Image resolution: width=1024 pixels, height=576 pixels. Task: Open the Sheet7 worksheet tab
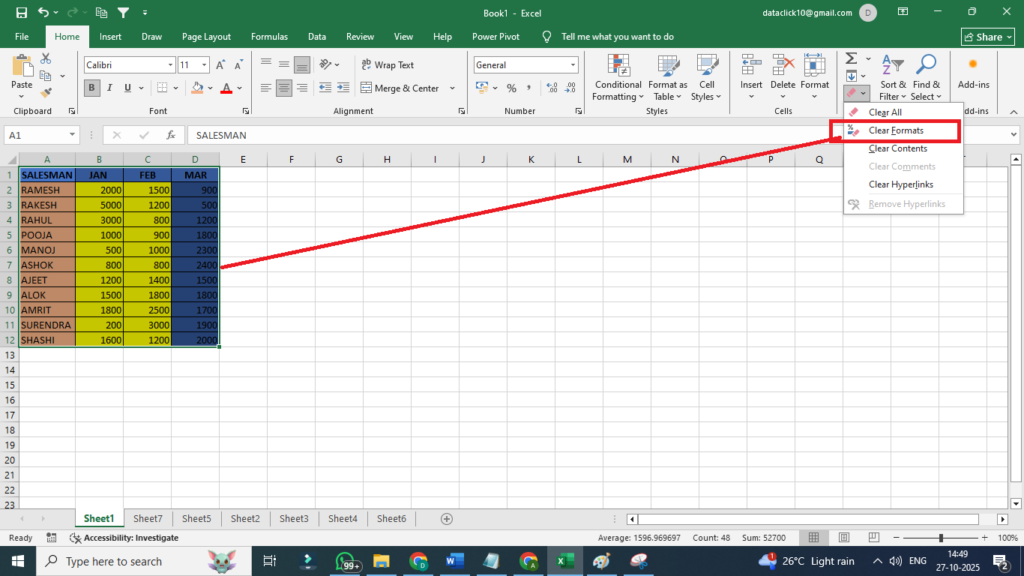point(147,518)
